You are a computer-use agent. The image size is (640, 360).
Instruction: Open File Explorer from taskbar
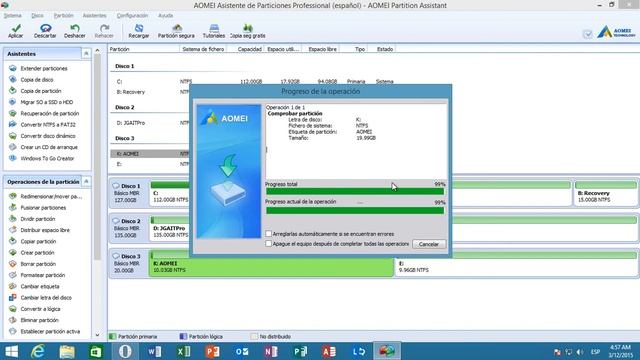click(67, 351)
